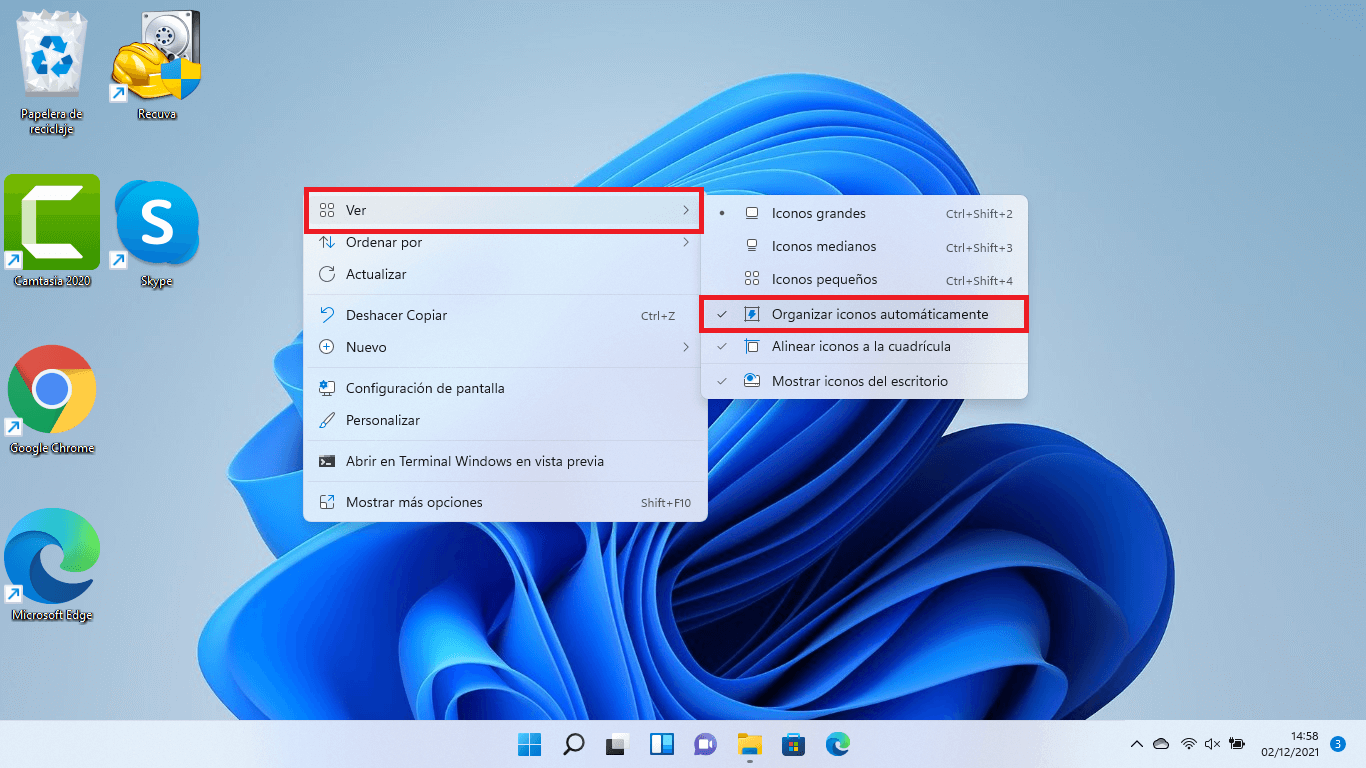Choose Personalizar from the context menu
The width and height of the screenshot is (1366, 768).
tap(505, 420)
